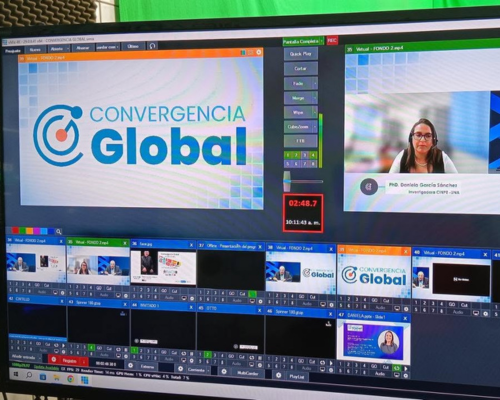Open settings gear next to PlayList
This screenshot has width=500, height=400.
click(x=278, y=375)
